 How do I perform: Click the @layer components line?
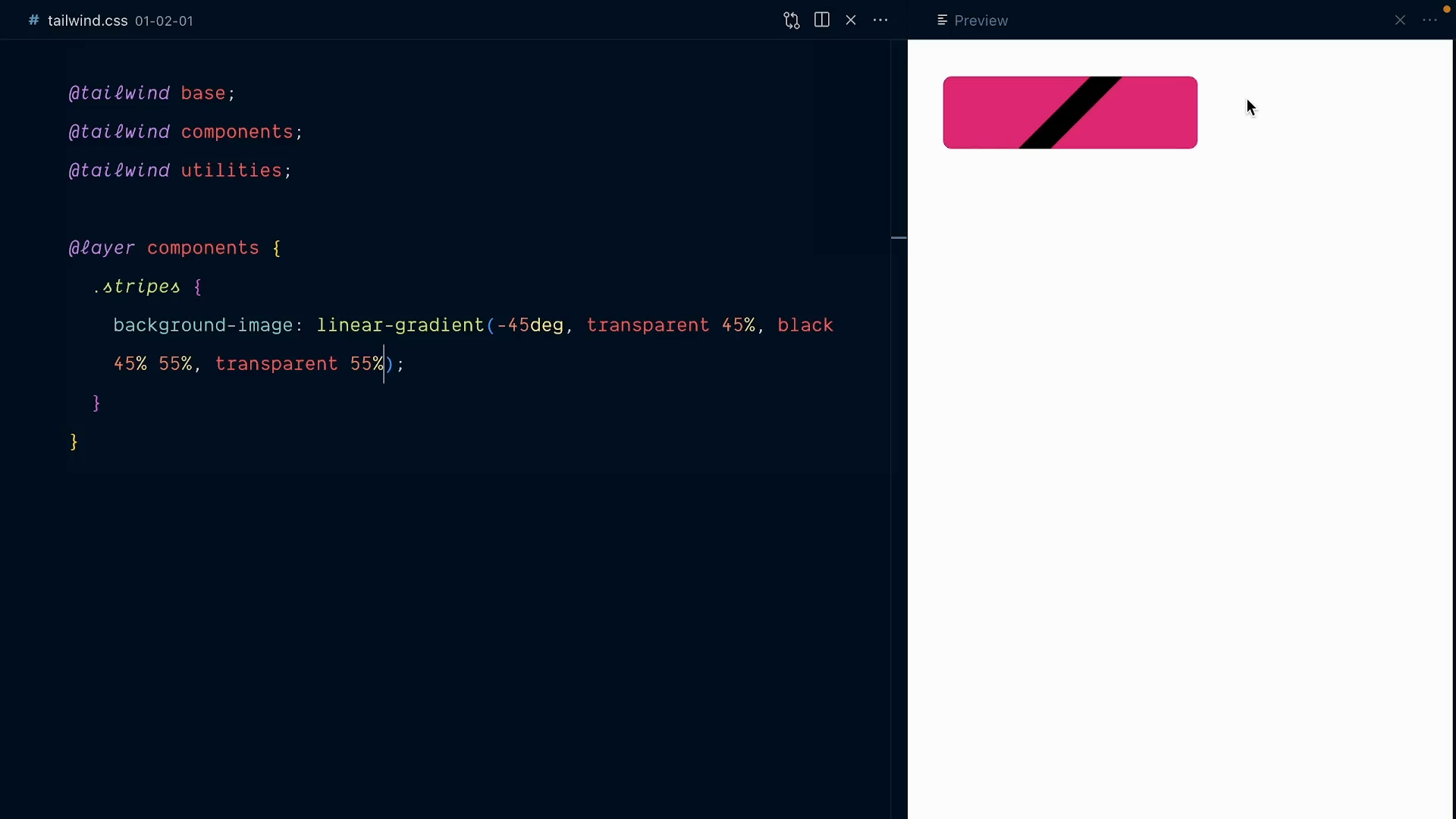pos(174,248)
